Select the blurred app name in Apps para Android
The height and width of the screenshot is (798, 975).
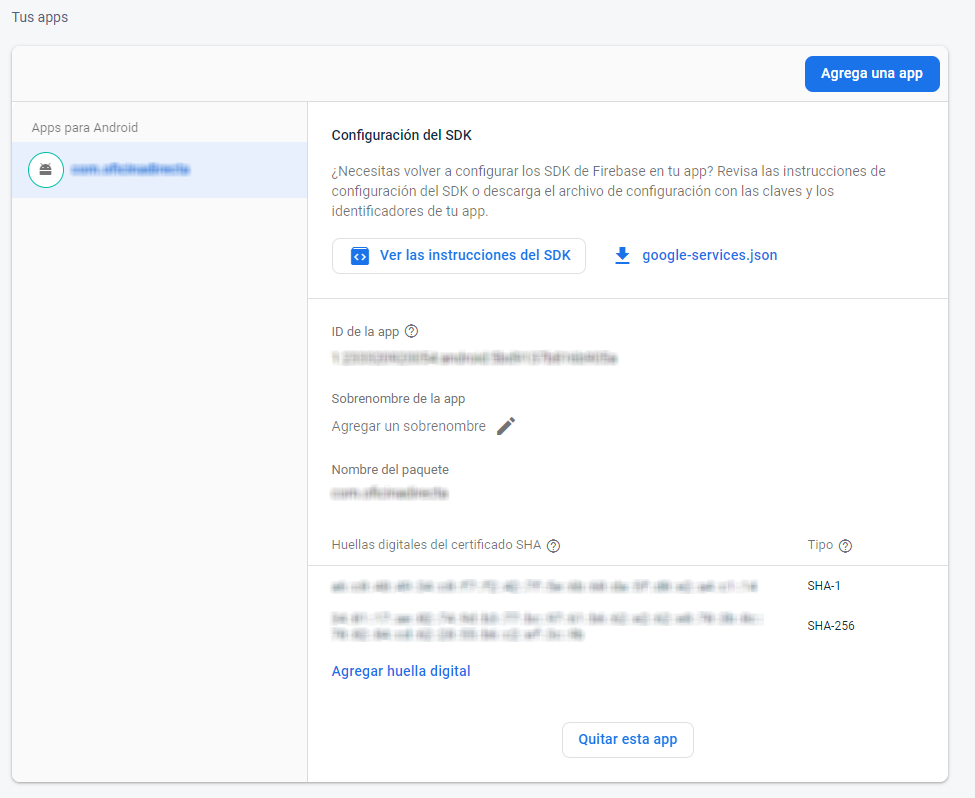click(130, 170)
